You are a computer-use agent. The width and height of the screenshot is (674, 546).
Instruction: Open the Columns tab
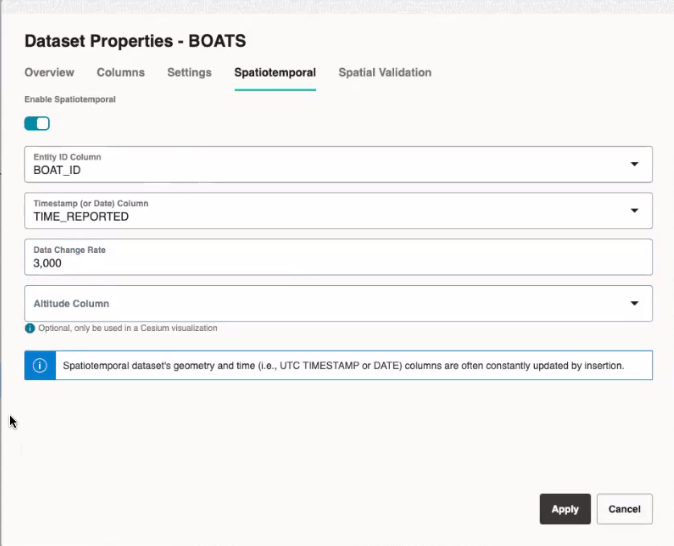coord(121,72)
